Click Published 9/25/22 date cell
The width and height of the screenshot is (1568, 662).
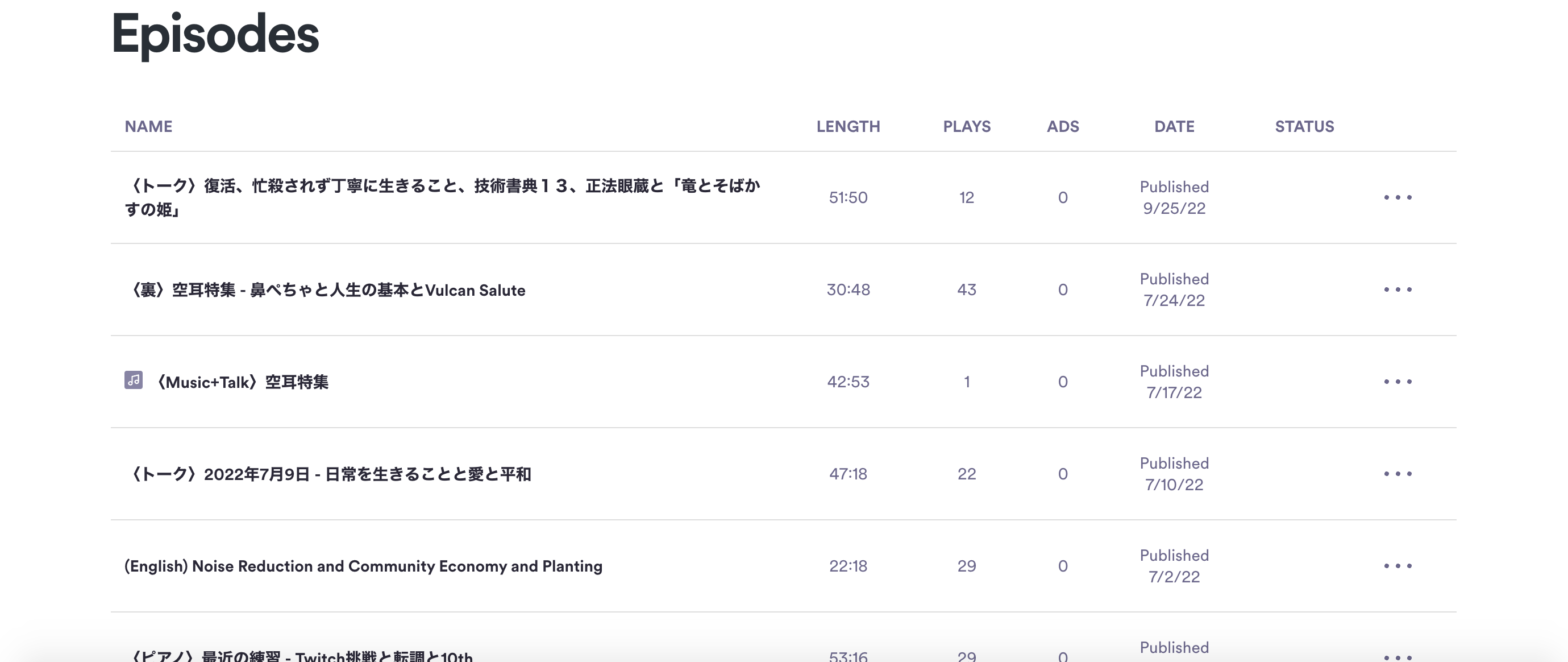pyautogui.click(x=1174, y=197)
